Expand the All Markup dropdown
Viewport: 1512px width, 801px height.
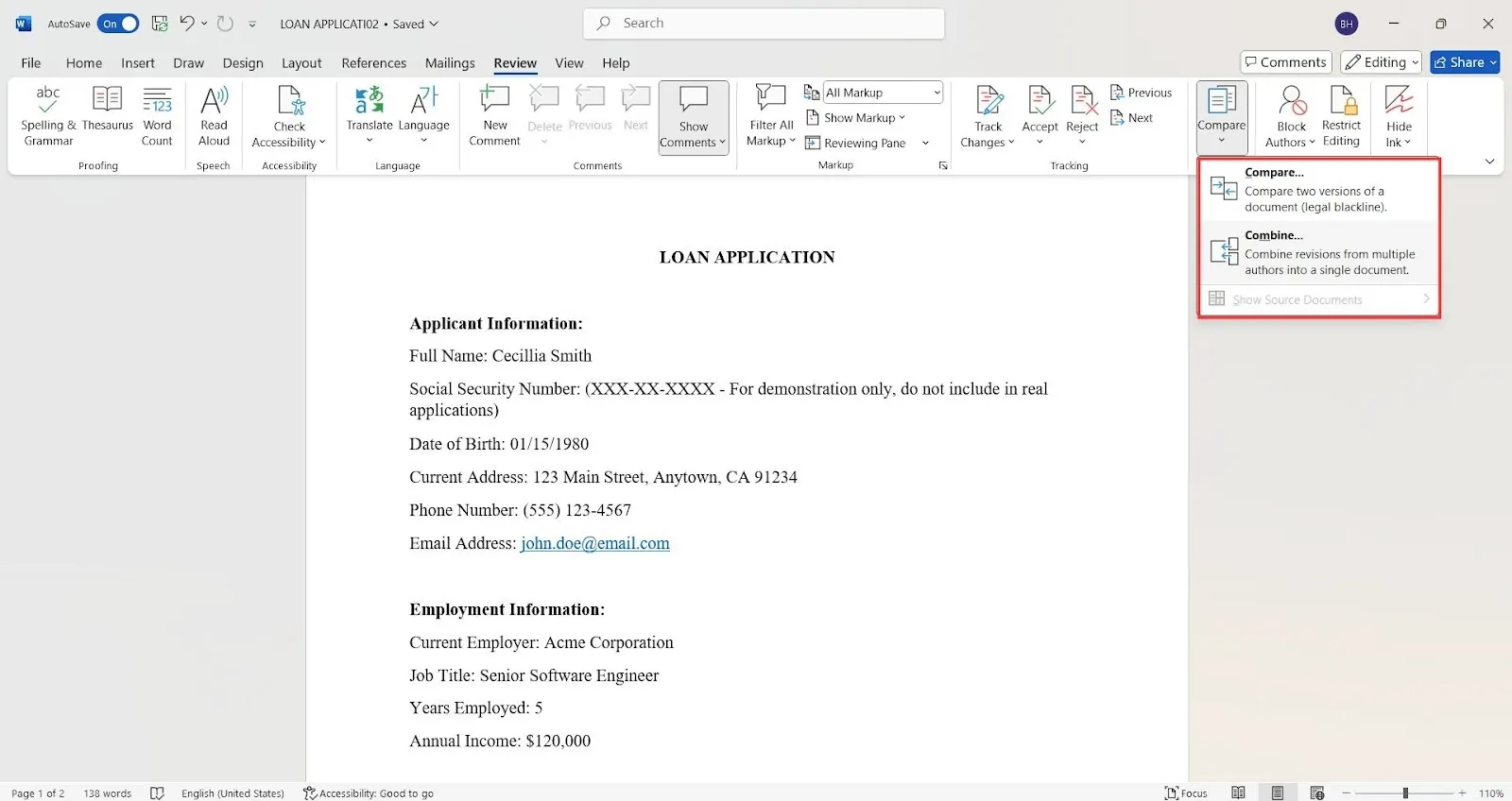(x=884, y=93)
